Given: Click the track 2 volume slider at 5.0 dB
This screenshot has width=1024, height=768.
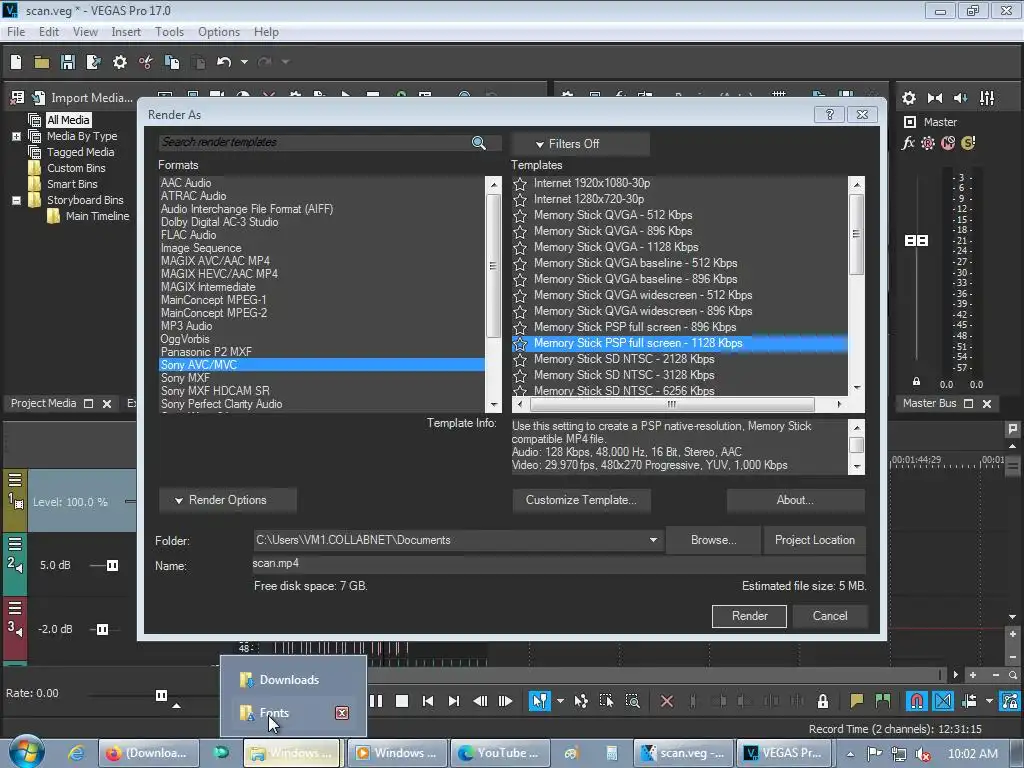Looking at the screenshot, I should 112,566.
